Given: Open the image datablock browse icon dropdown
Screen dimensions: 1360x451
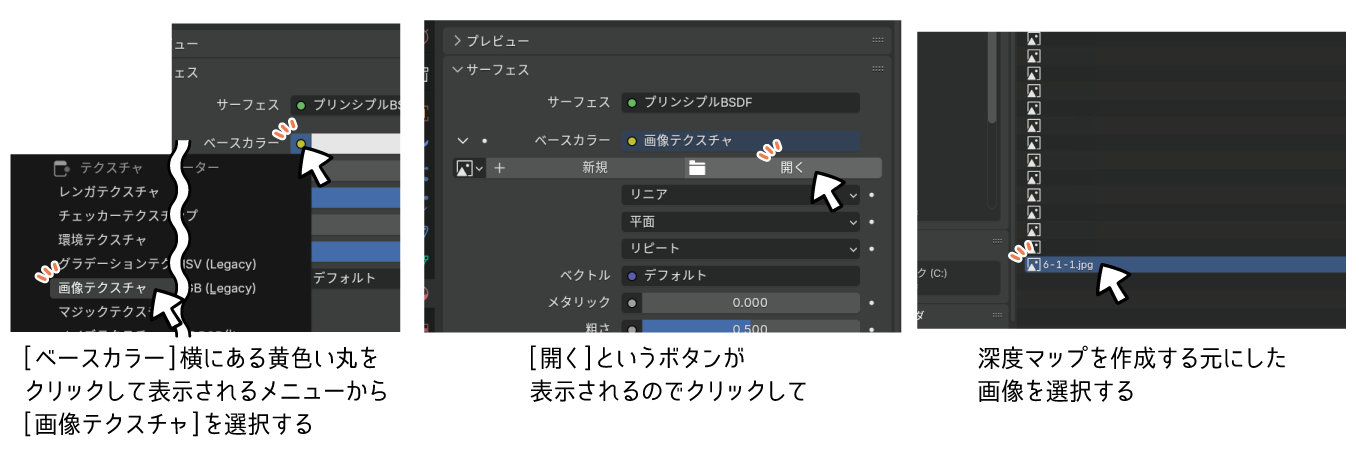Looking at the screenshot, I should (x=469, y=168).
